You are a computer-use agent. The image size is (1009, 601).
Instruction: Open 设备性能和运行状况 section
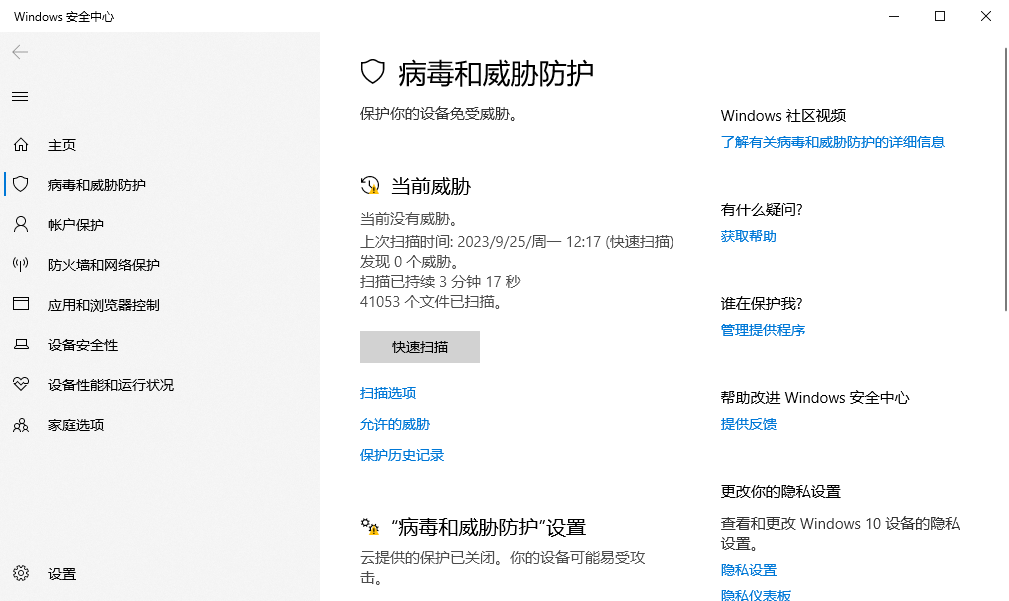(x=111, y=385)
